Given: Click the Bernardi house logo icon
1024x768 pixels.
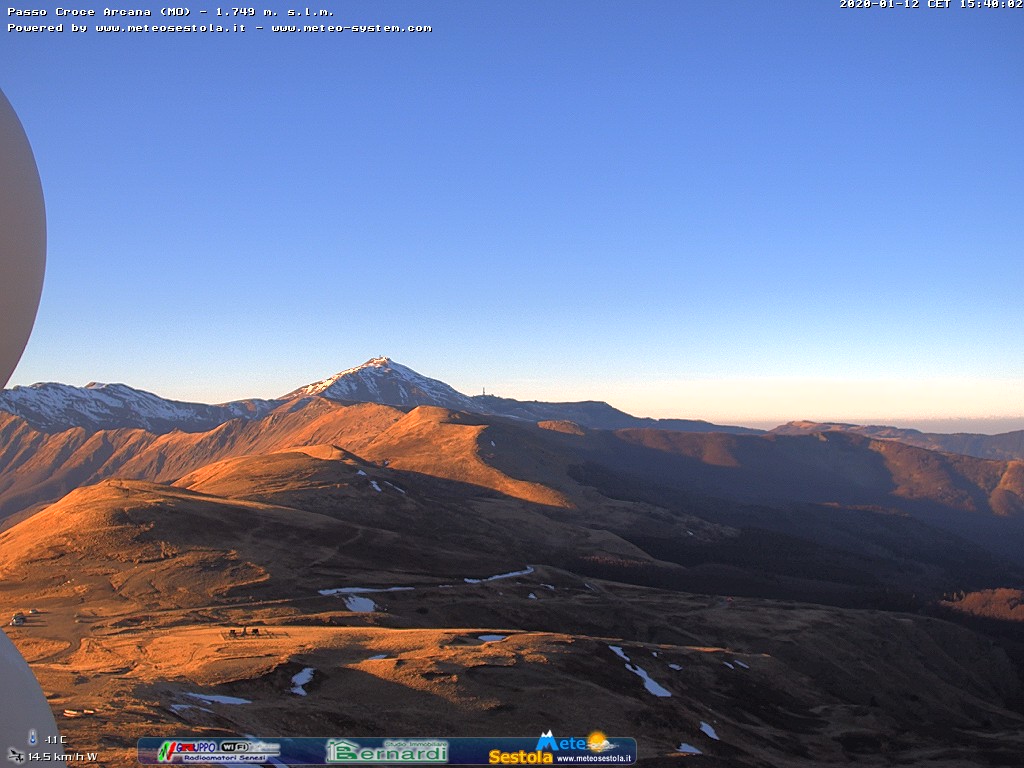Looking at the screenshot, I should (342, 751).
